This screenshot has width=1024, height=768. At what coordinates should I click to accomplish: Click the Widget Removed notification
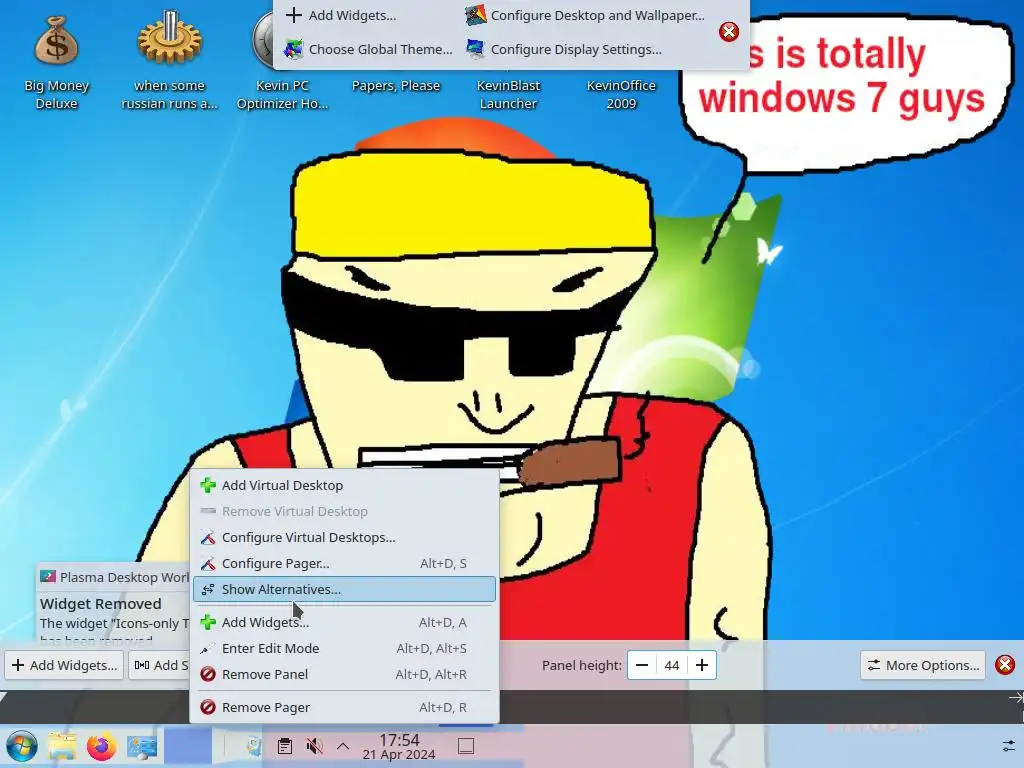click(x=112, y=603)
